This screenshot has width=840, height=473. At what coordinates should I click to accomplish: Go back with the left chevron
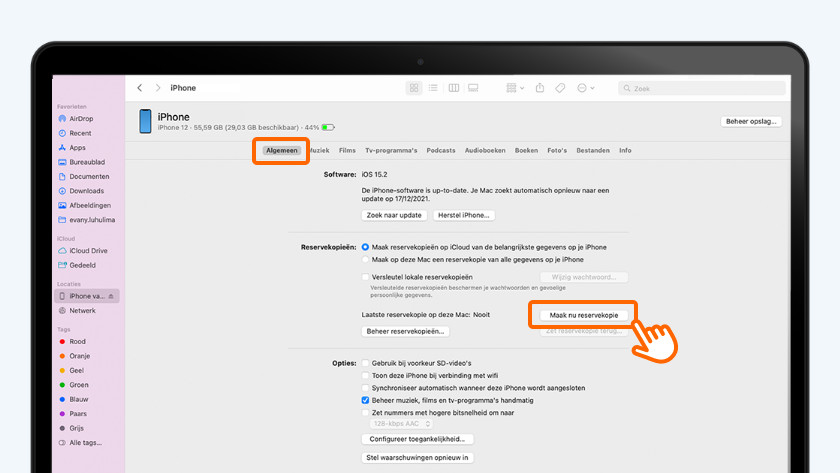tap(140, 88)
